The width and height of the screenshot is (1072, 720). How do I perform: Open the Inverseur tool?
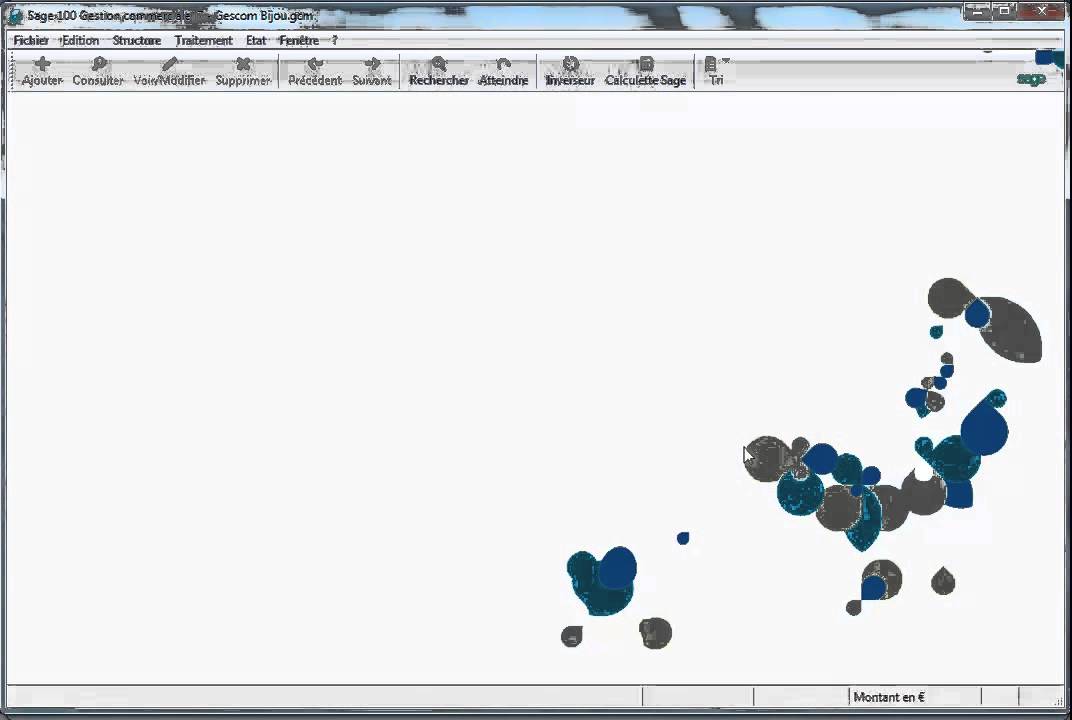point(570,71)
